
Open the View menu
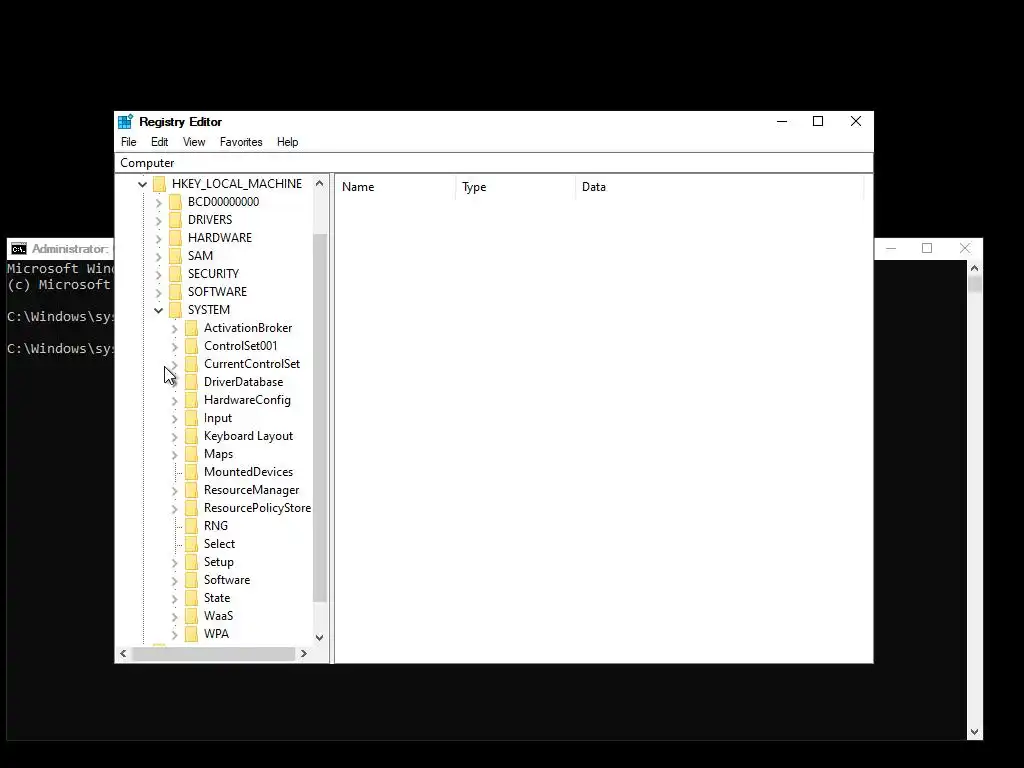tap(194, 142)
